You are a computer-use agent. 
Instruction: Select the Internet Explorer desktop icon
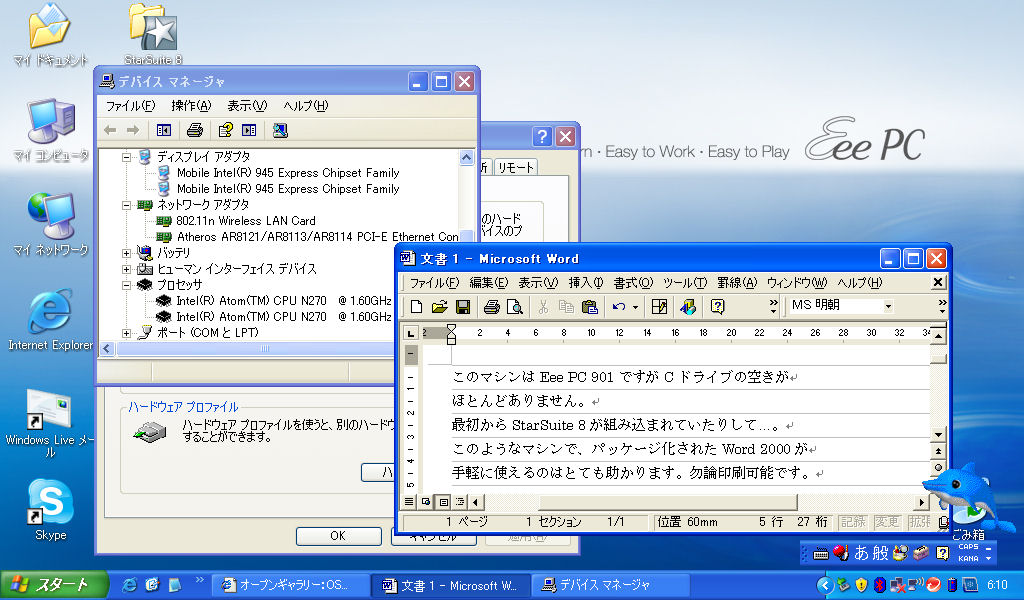coord(50,320)
